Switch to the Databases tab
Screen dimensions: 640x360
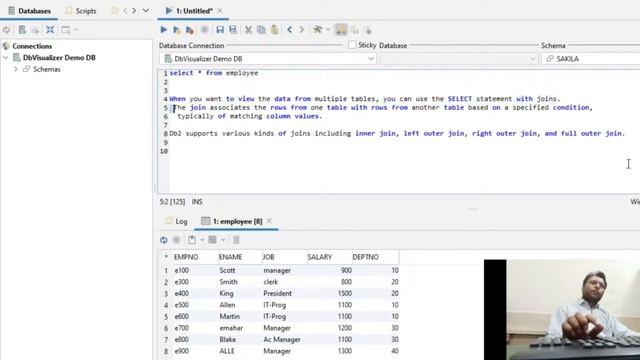pyautogui.click(x=29, y=11)
